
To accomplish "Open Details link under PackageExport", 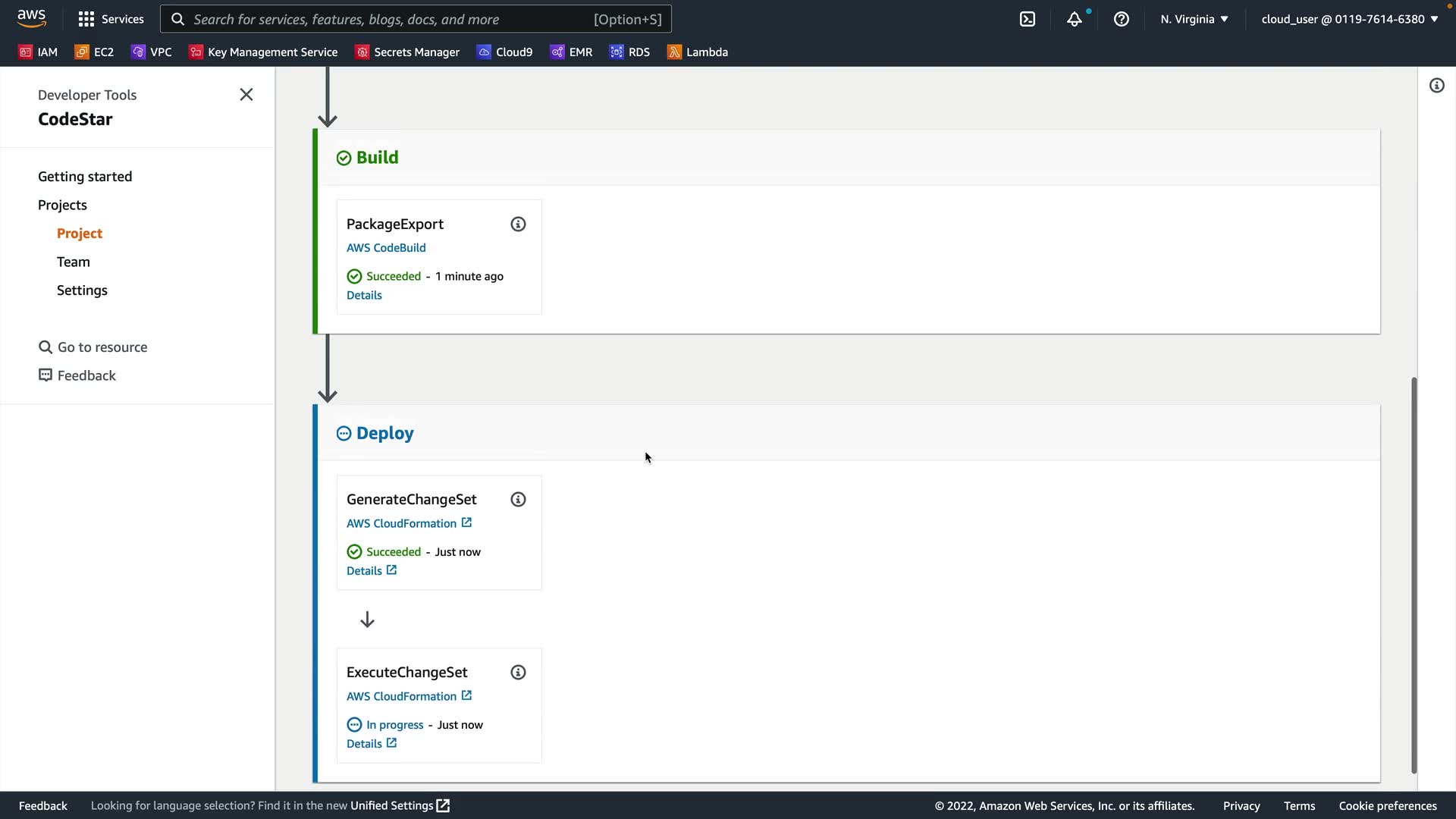I will [364, 295].
